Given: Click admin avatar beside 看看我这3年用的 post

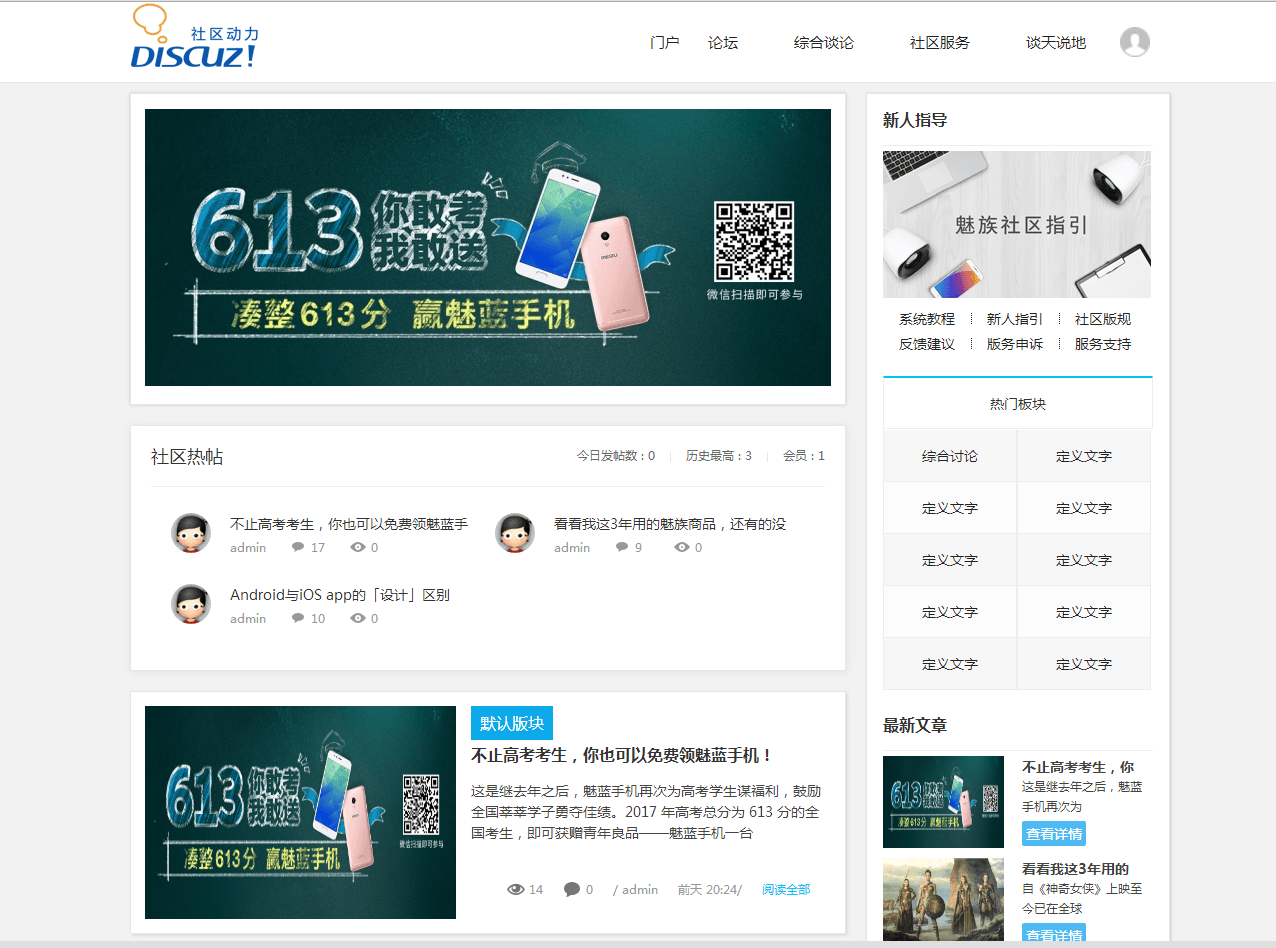Looking at the screenshot, I should 515,534.
